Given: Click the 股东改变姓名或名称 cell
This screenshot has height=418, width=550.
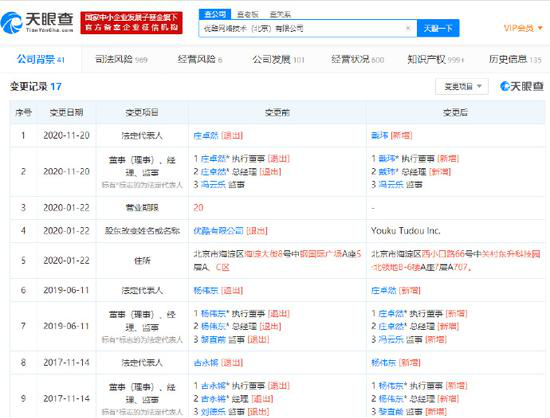Looking at the screenshot, I should pos(142,231).
